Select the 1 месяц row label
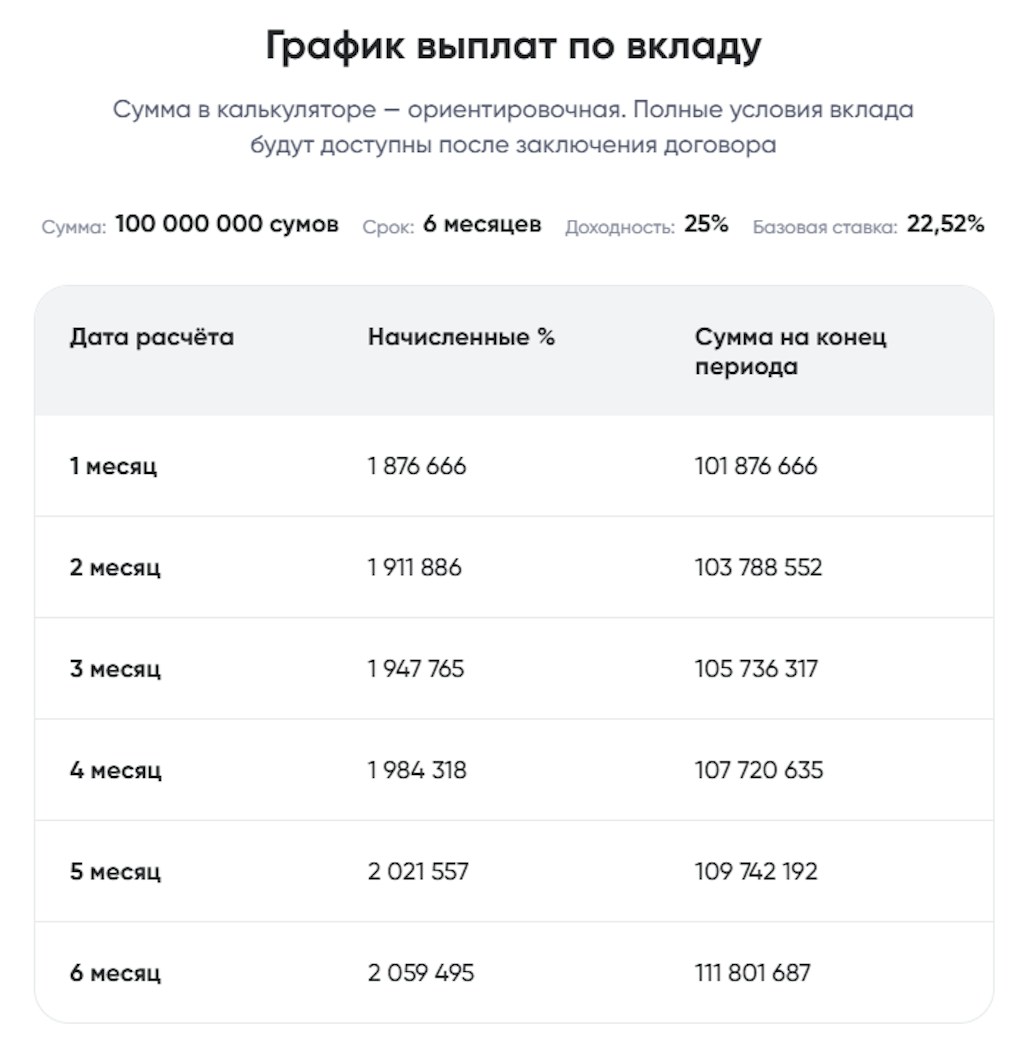1024x1062 pixels. (x=113, y=466)
